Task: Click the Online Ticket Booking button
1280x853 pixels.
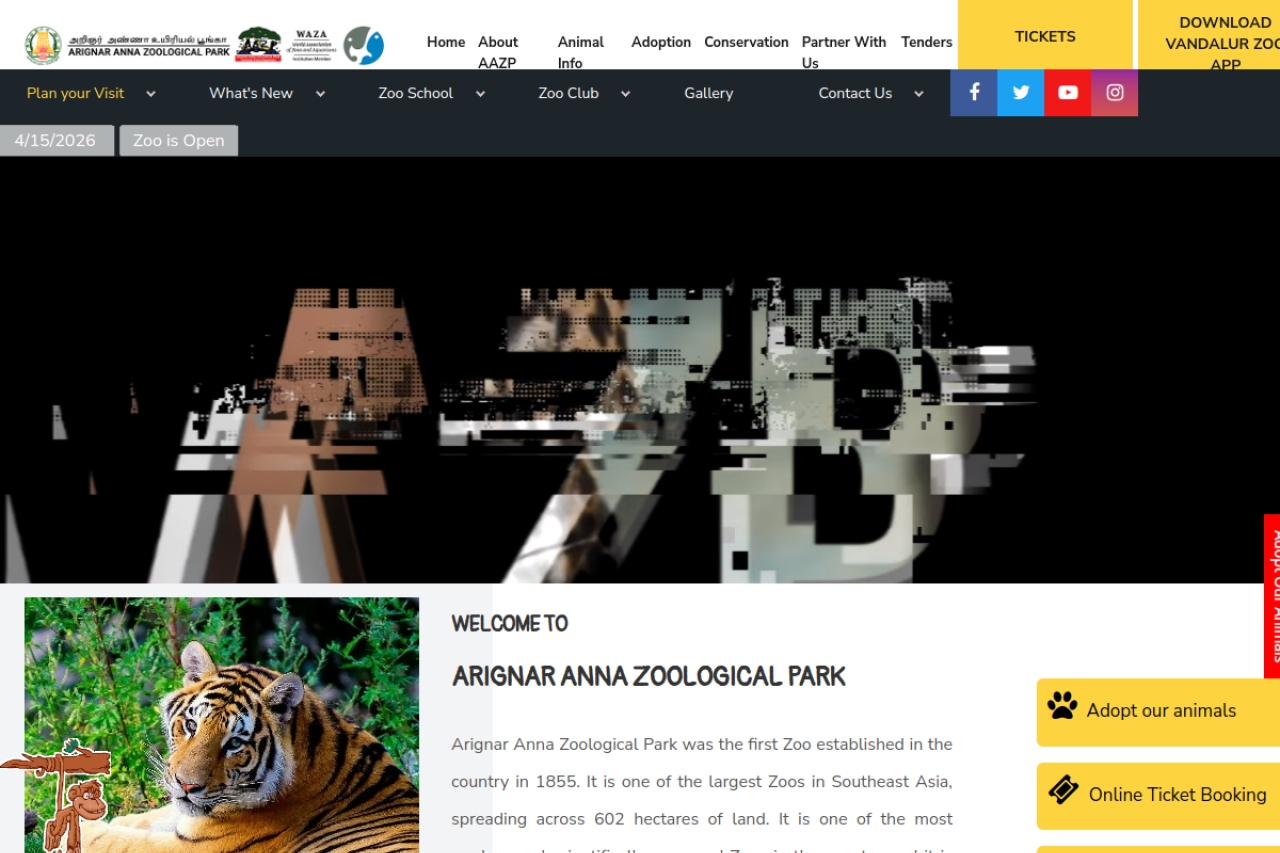Action: click(1158, 796)
